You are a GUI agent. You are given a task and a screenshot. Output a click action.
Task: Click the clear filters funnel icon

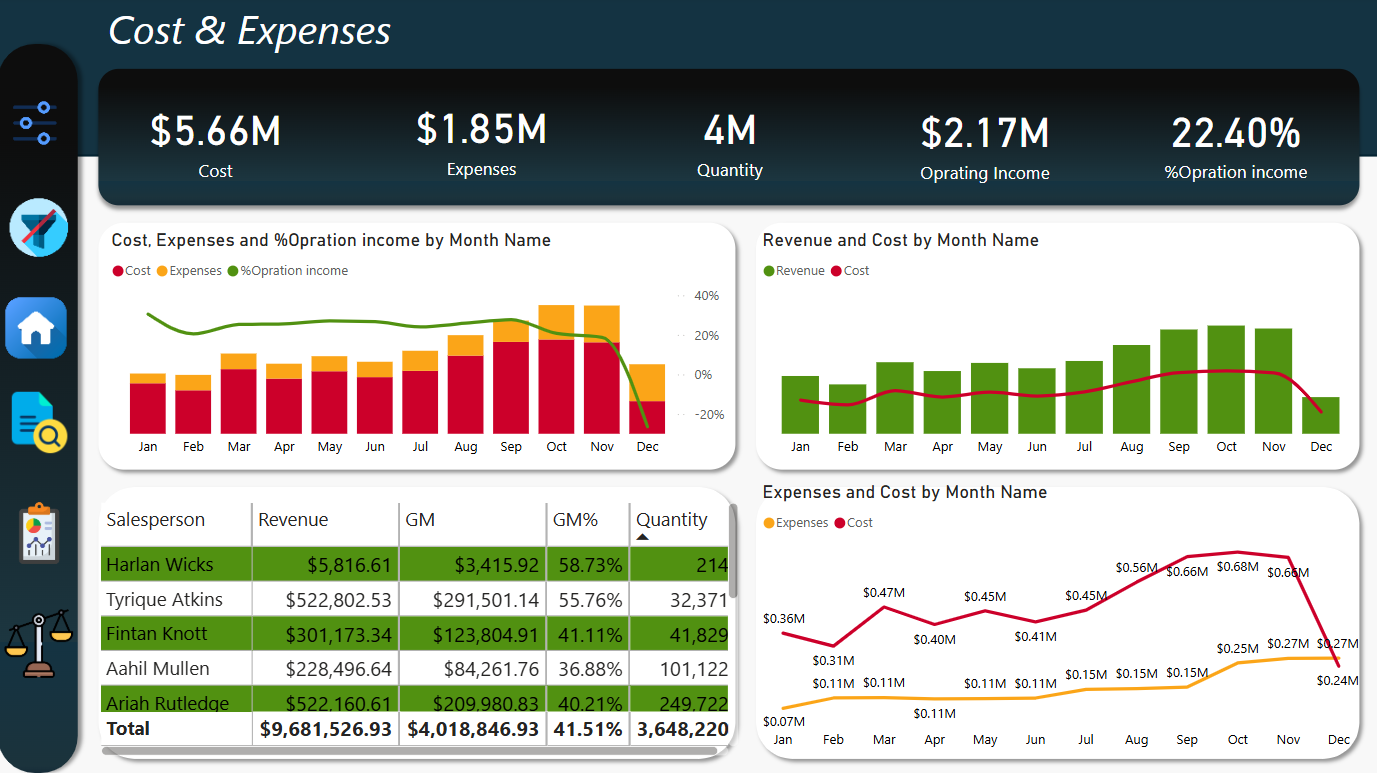(38, 228)
